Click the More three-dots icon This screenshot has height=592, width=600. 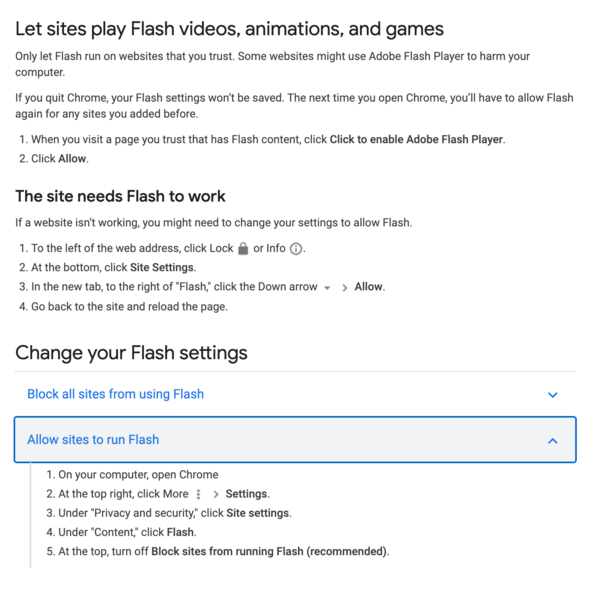coord(199,494)
